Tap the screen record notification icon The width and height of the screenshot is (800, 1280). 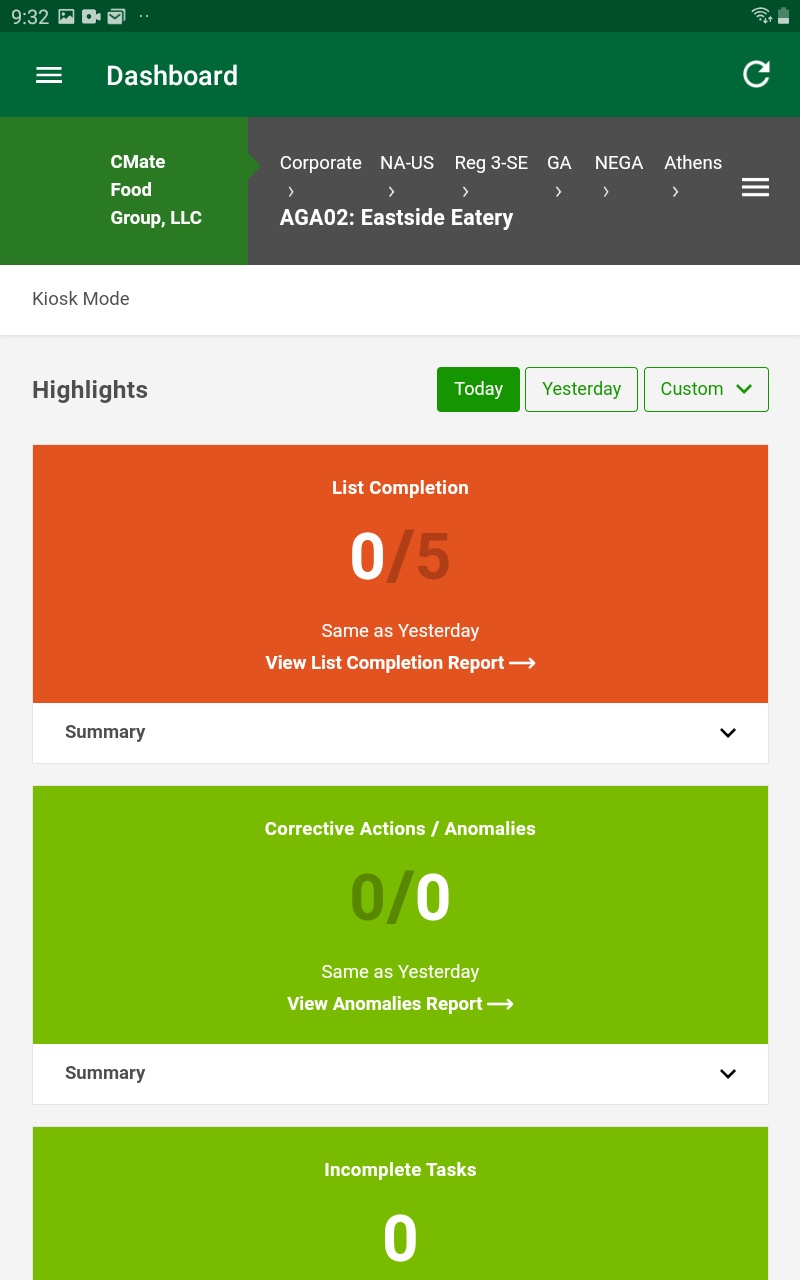90,16
